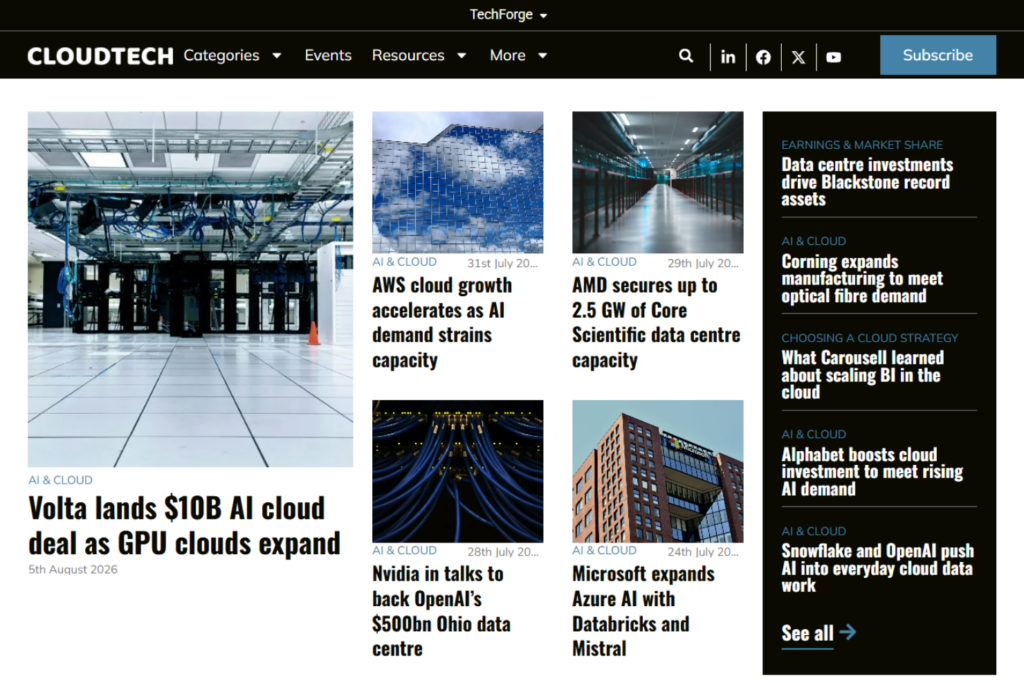Image resolution: width=1024 pixels, height=683 pixels.
Task: Read AWS cloud growth accelerates article
Action: 442,323
